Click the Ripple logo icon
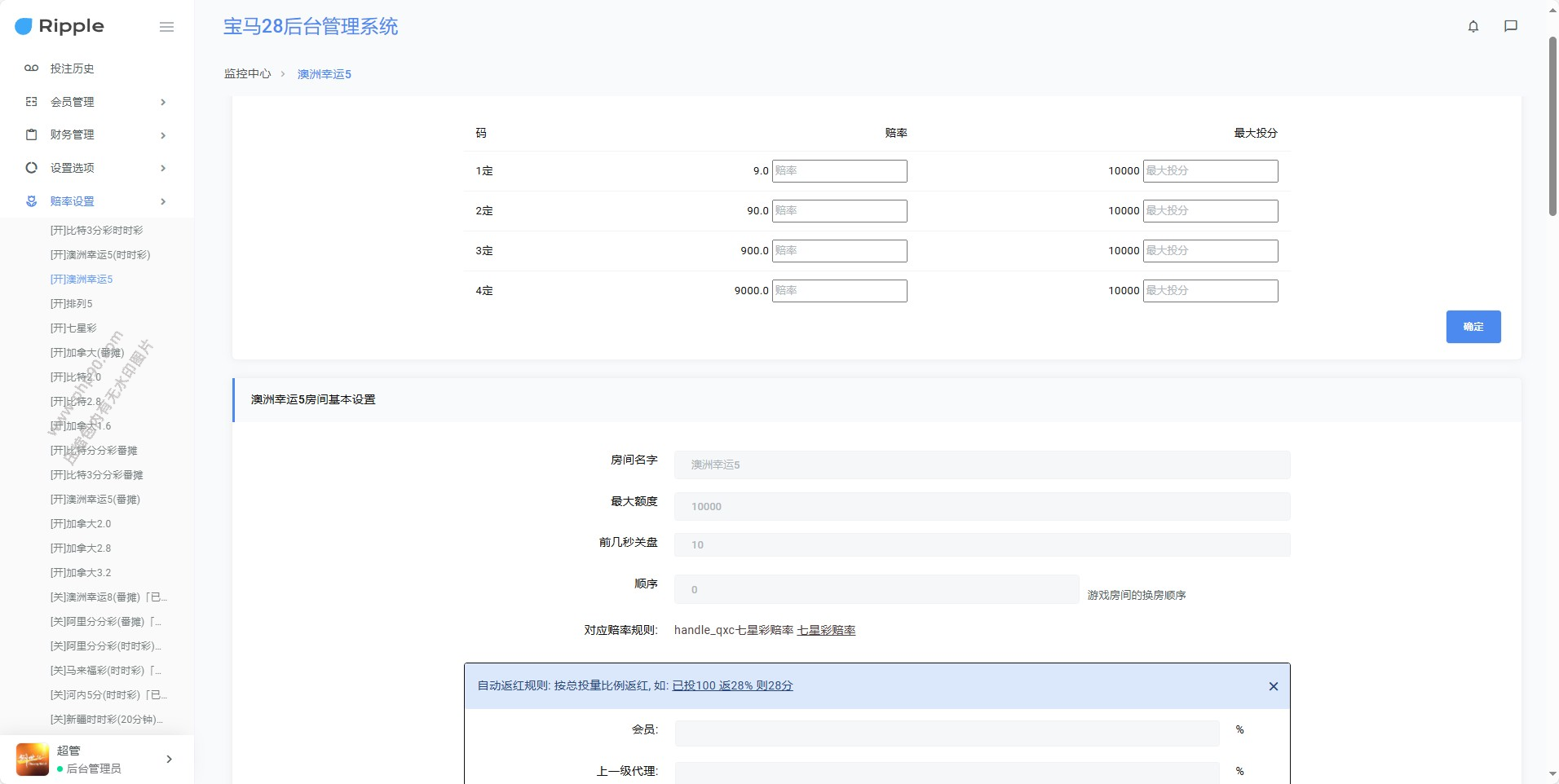This screenshot has height=784, width=1559. click(x=24, y=27)
